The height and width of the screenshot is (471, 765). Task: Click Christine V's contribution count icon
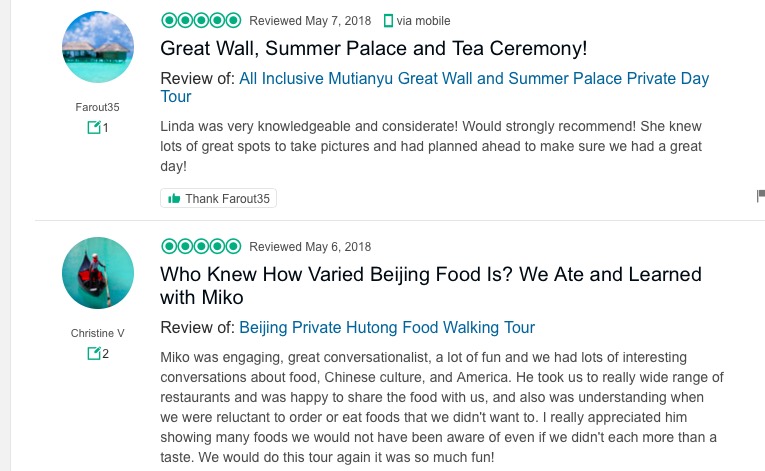point(94,353)
